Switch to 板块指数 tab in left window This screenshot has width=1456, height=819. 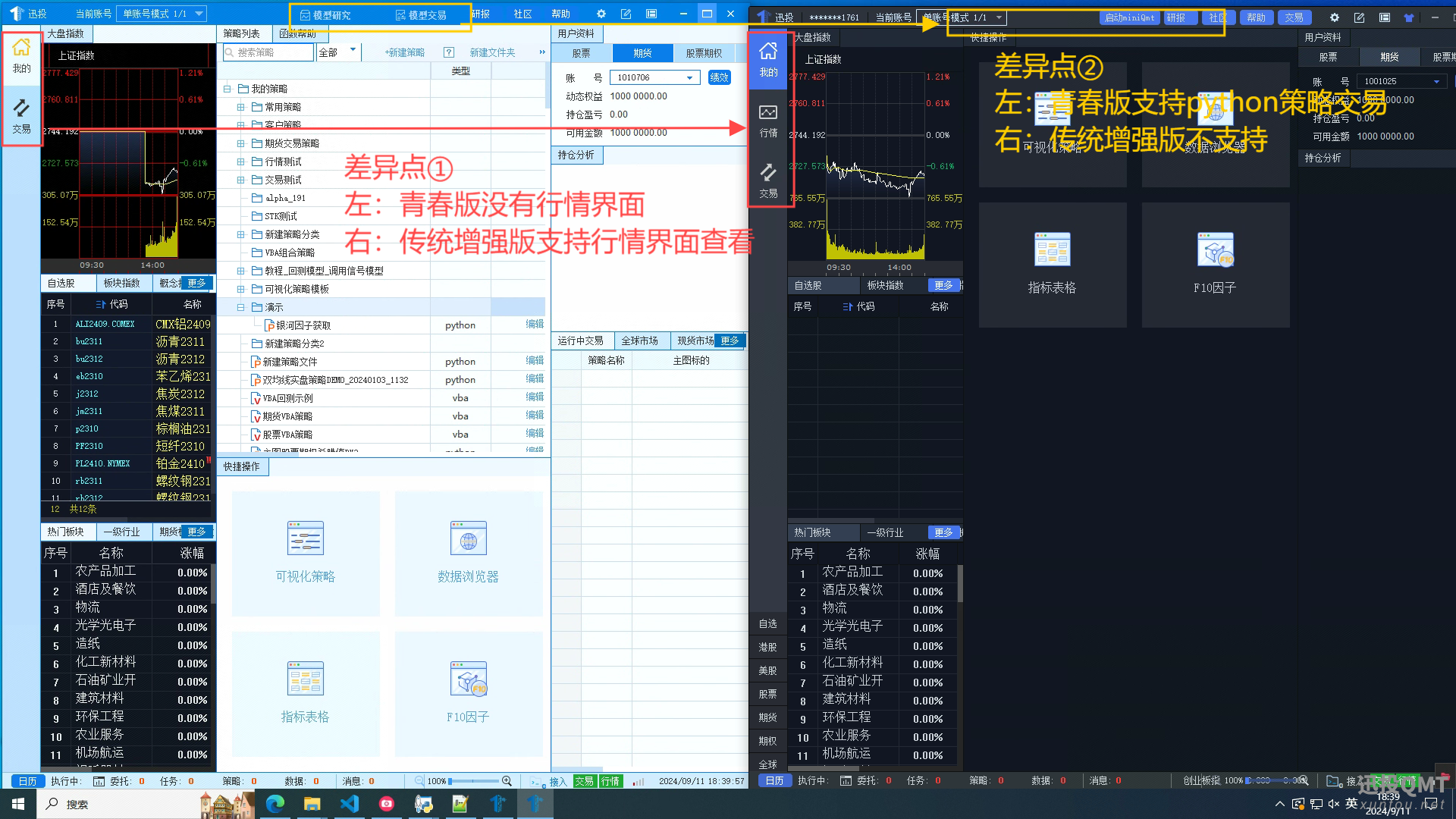tap(121, 283)
